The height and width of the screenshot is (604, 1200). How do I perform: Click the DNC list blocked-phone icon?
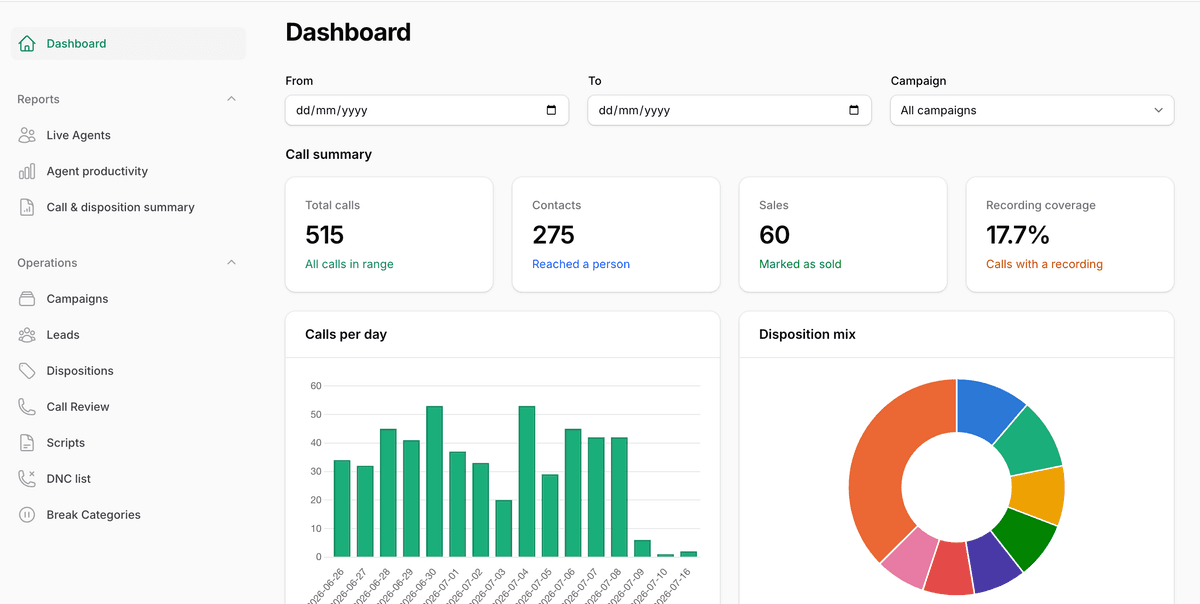(x=27, y=479)
